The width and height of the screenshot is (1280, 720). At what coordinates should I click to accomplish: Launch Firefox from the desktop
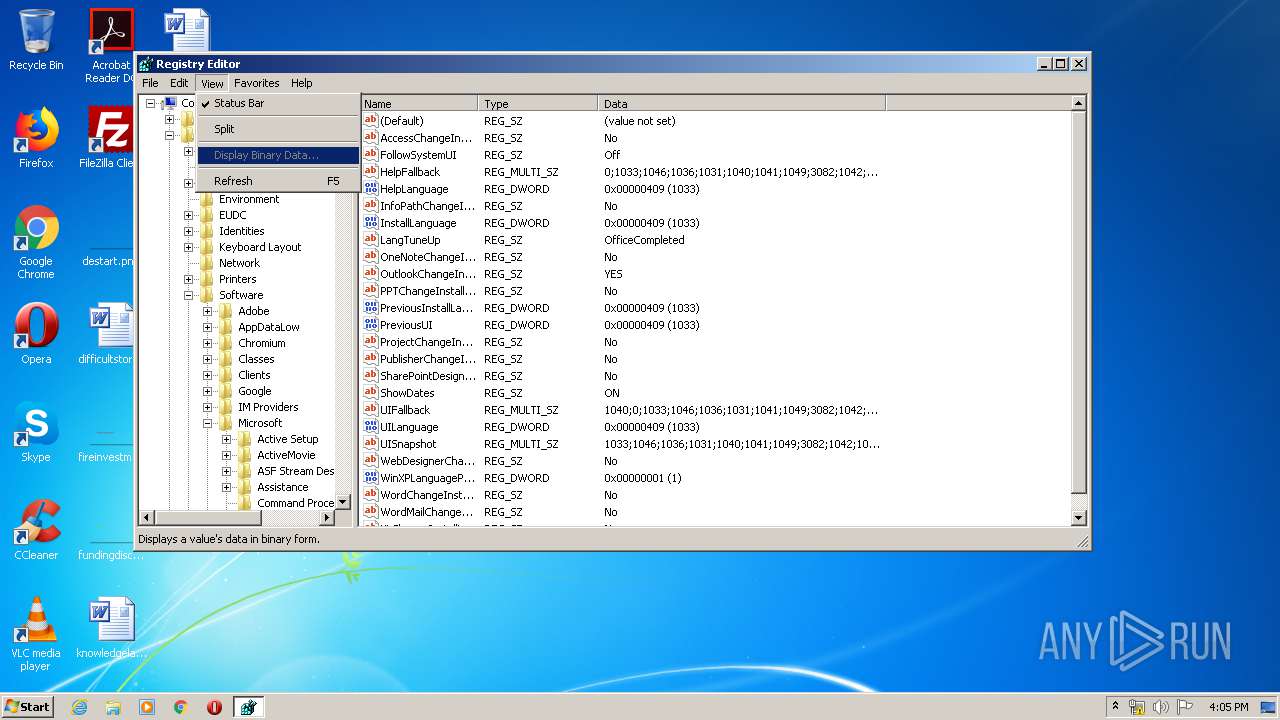[36, 138]
